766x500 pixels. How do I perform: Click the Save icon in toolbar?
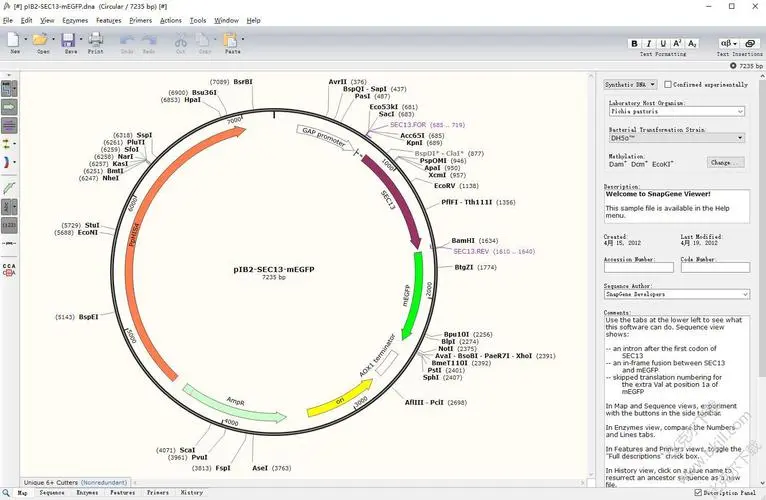point(68,40)
